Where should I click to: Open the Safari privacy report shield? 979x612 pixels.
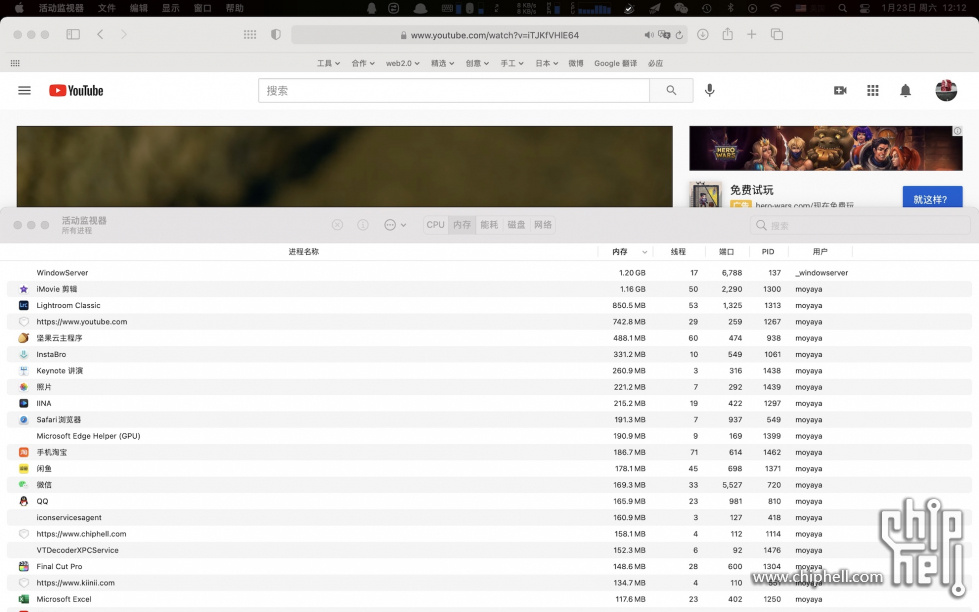275,34
